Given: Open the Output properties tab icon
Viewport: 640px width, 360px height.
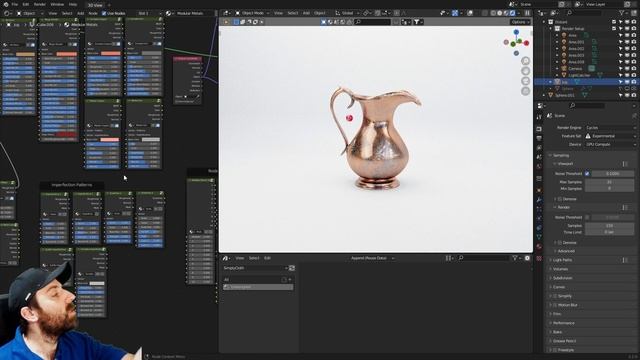Looking at the screenshot, I should [x=539, y=138].
